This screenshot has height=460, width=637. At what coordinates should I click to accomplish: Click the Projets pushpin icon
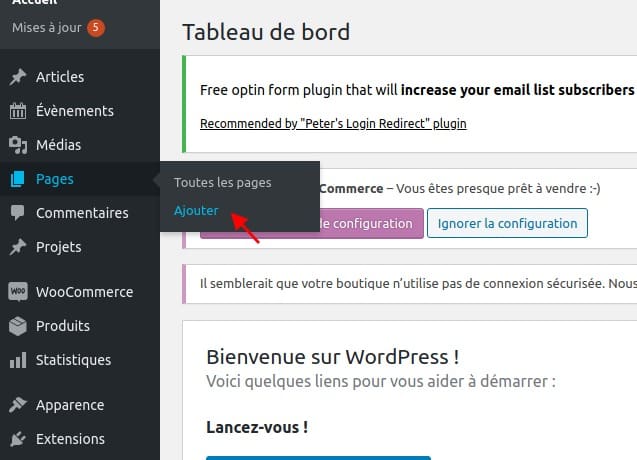pos(18,247)
